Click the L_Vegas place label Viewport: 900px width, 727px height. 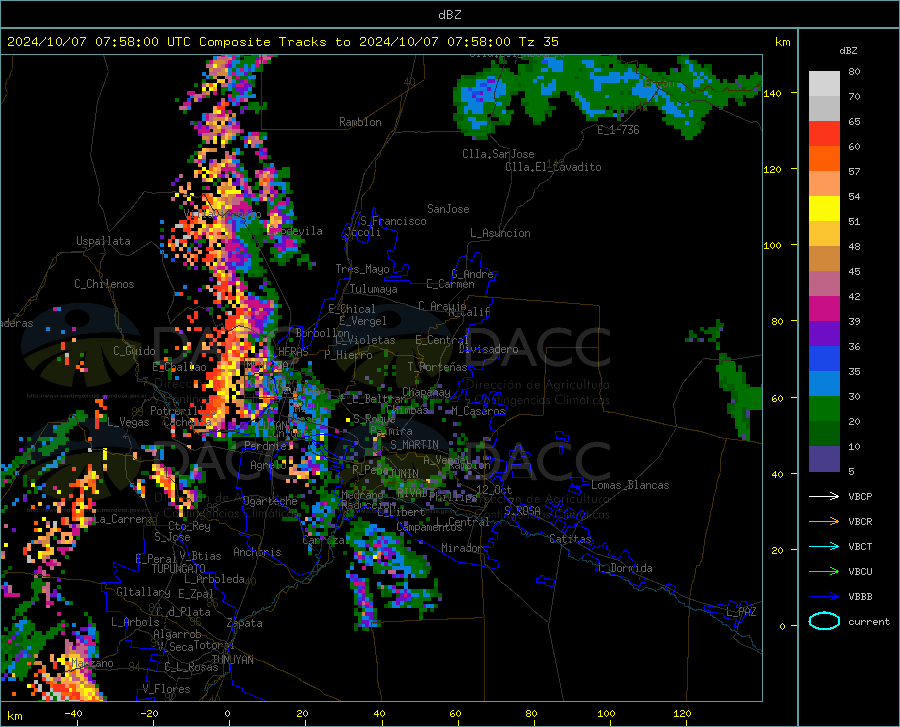click(128, 422)
